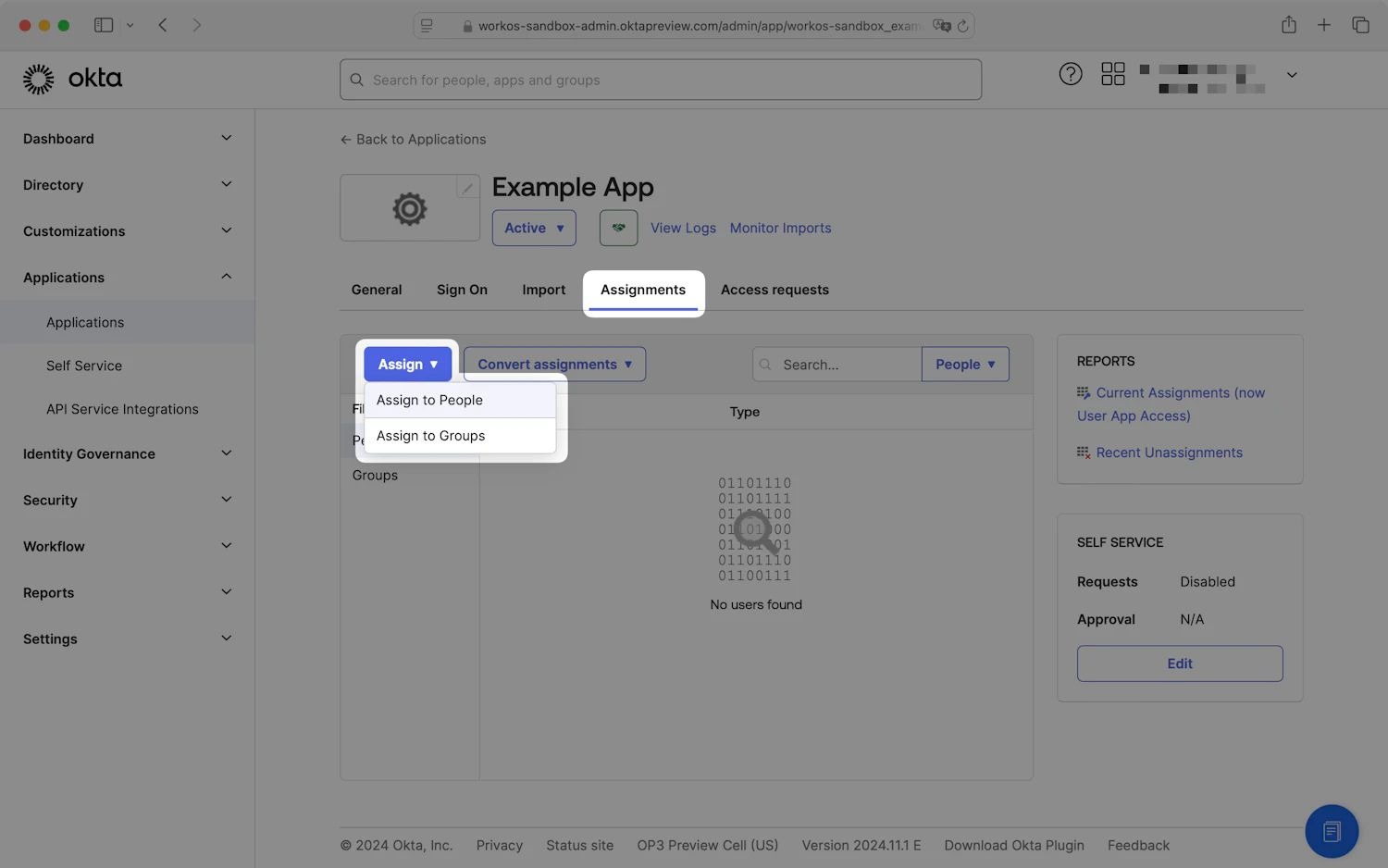The height and width of the screenshot is (868, 1388).
Task: Open the Convert assignments dropdown
Action: pos(554,365)
